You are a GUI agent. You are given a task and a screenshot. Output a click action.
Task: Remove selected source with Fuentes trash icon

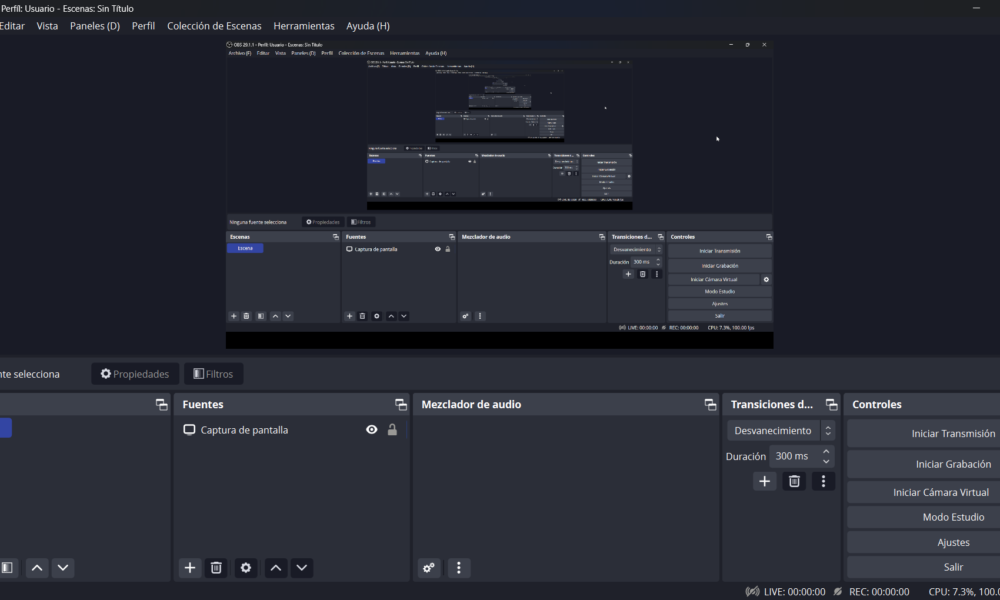(216, 567)
